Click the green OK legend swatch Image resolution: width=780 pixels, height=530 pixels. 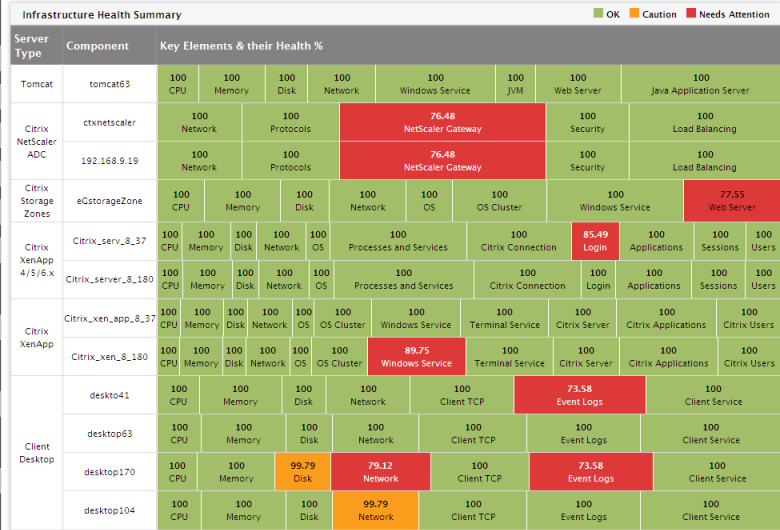pos(598,13)
